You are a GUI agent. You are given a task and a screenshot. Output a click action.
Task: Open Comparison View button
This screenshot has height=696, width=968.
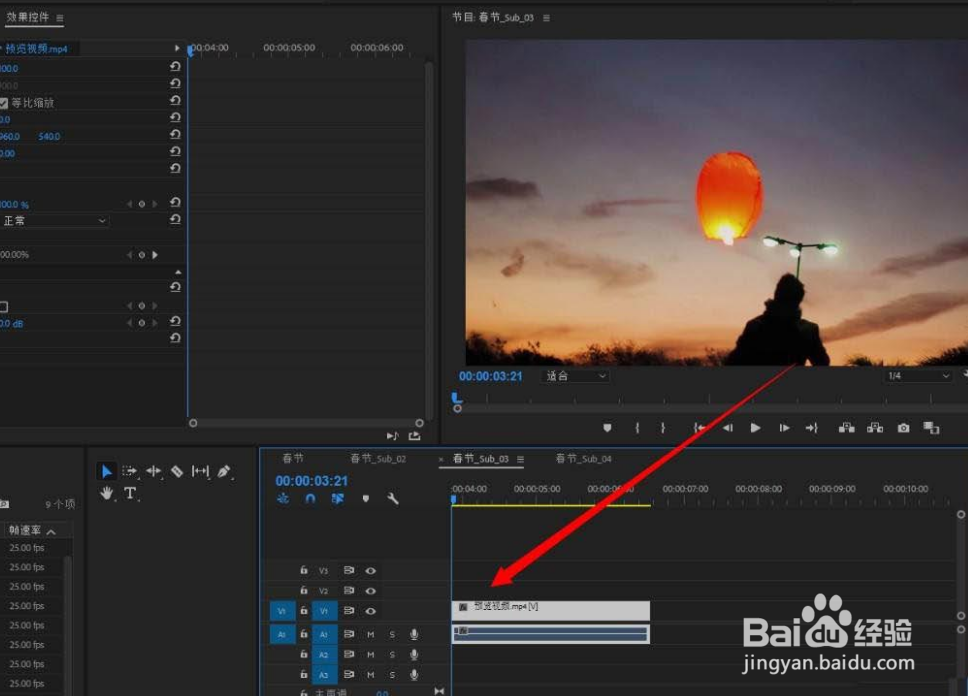931,428
